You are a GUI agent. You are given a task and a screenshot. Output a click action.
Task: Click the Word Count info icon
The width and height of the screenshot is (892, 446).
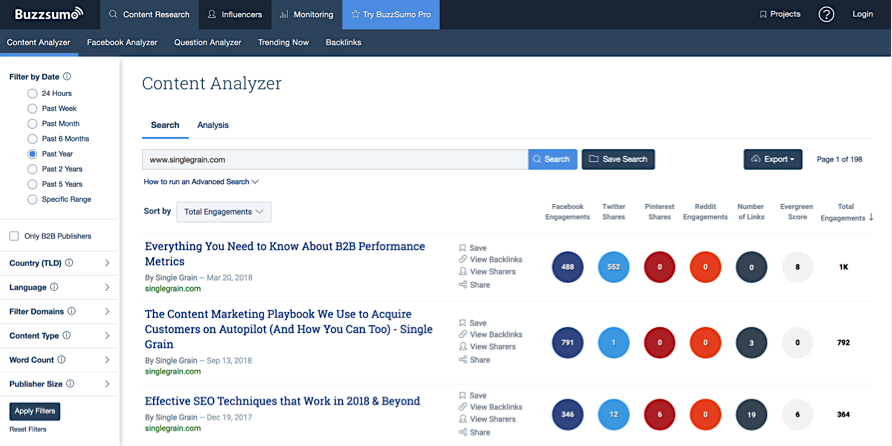(61, 360)
